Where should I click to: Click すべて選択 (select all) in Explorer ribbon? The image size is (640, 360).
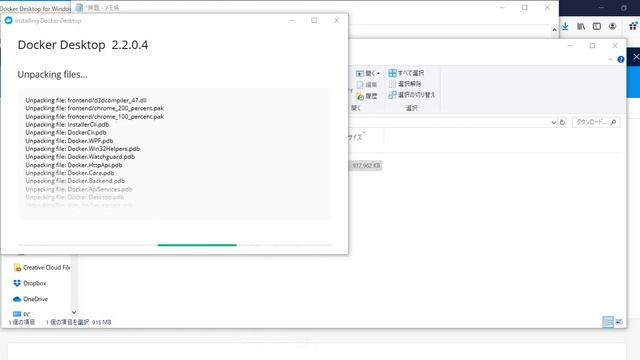[x=406, y=73]
